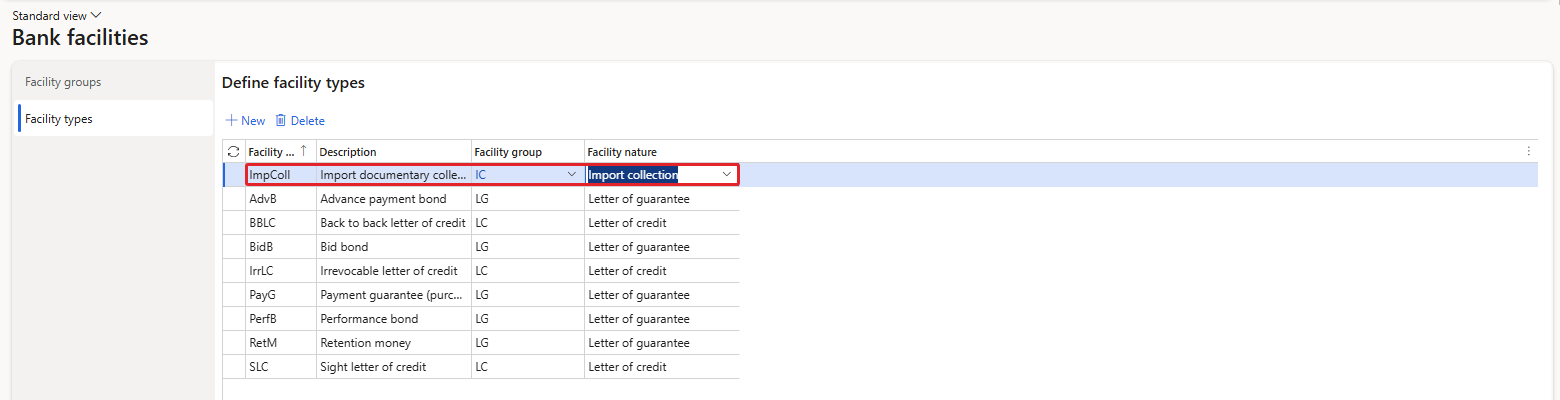This screenshot has width=1560, height=400.
Task: Select the row checkbox for AdvB
Action: (233, 199)
